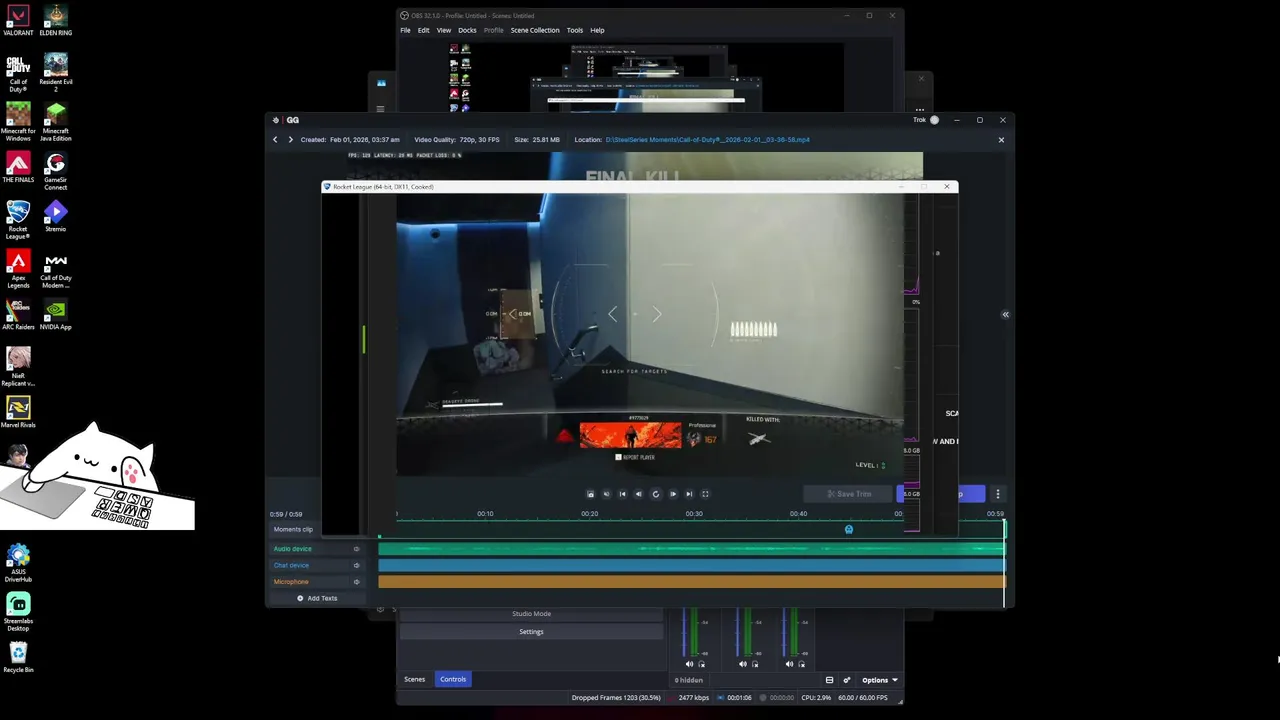Mute the Audio device track
Viewport: 1280px width, 720px height.
point(356,549)
